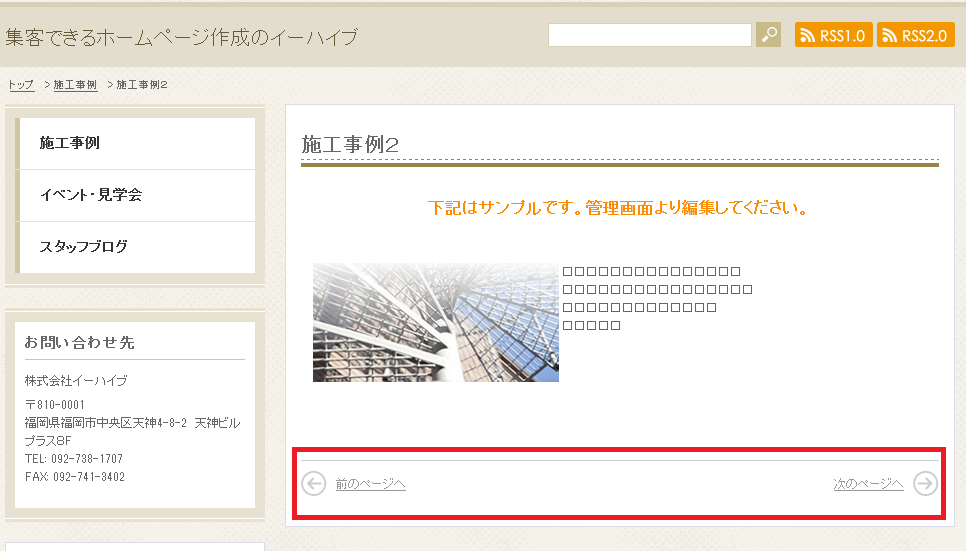Open イベント・見学会 in the sidebar menu
Screen dimensions: 966x551
tap(90, 195)
